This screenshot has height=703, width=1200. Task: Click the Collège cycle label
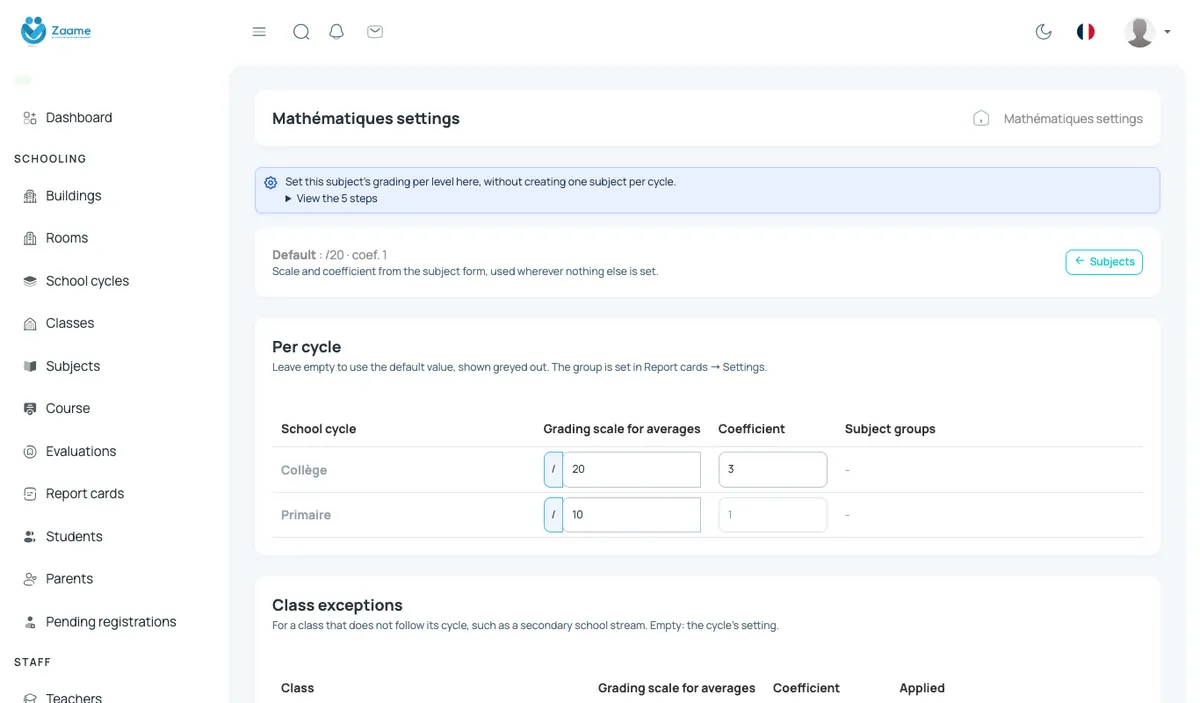[304, 470]
